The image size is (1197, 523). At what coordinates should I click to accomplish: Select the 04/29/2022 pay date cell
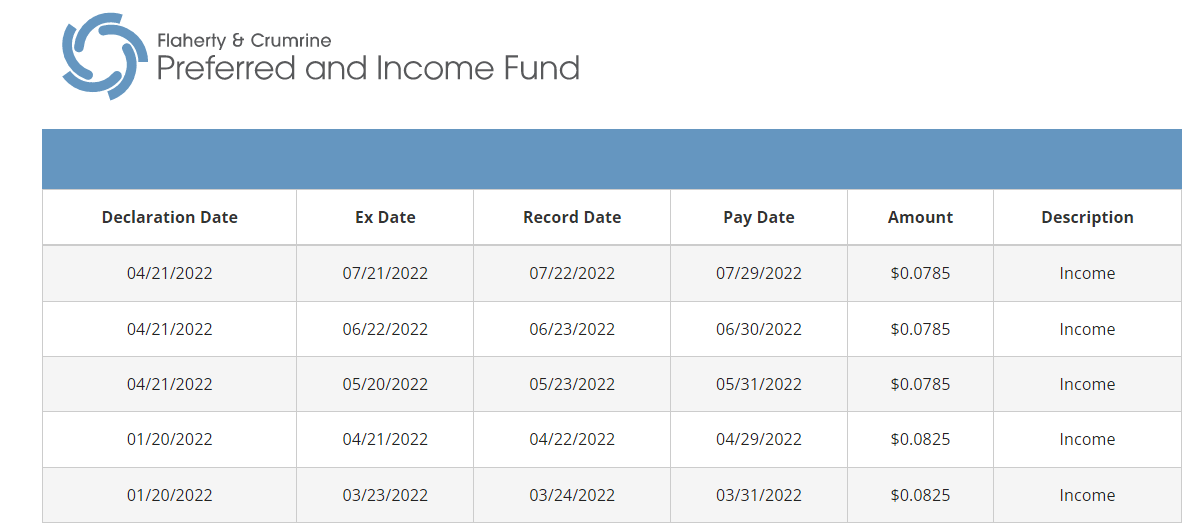(x=759, y=439)
